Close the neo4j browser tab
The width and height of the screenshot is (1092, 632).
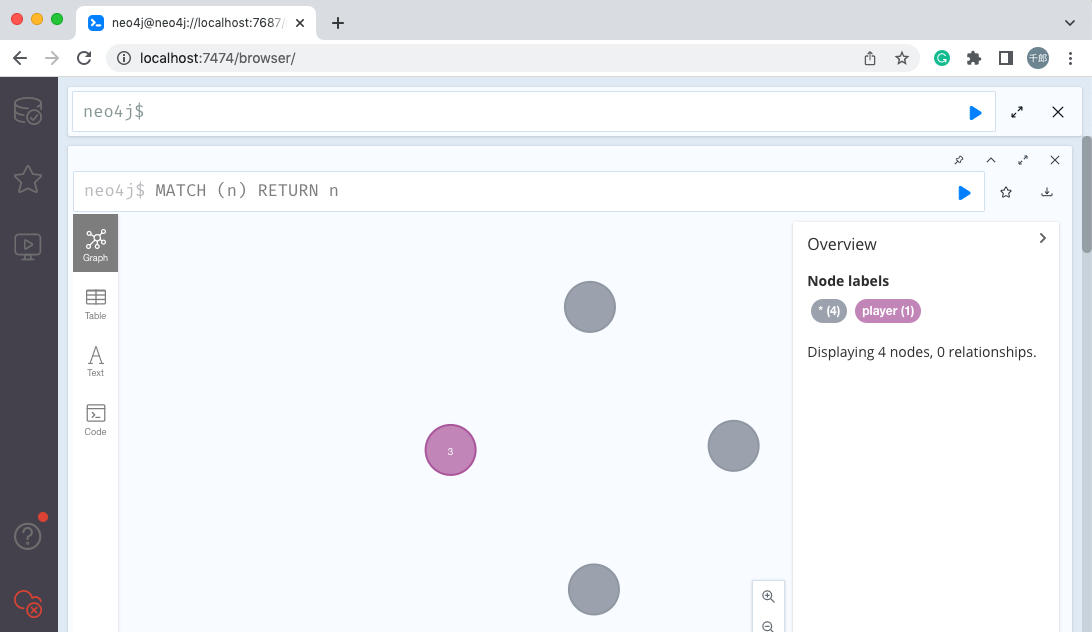(x=300, y=23)
